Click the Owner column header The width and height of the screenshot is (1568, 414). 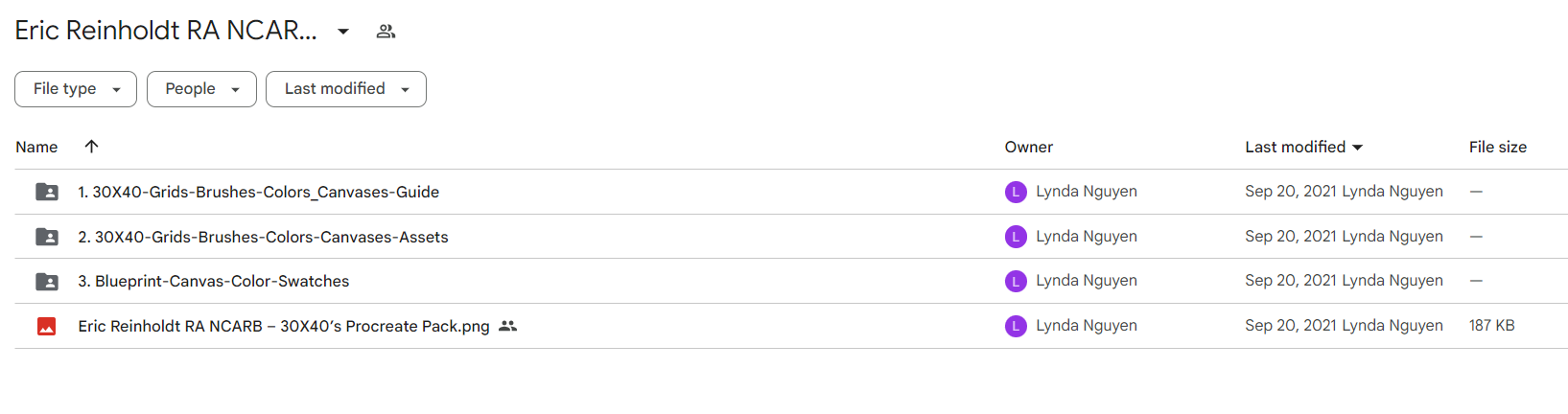(x=1029, y=148)
